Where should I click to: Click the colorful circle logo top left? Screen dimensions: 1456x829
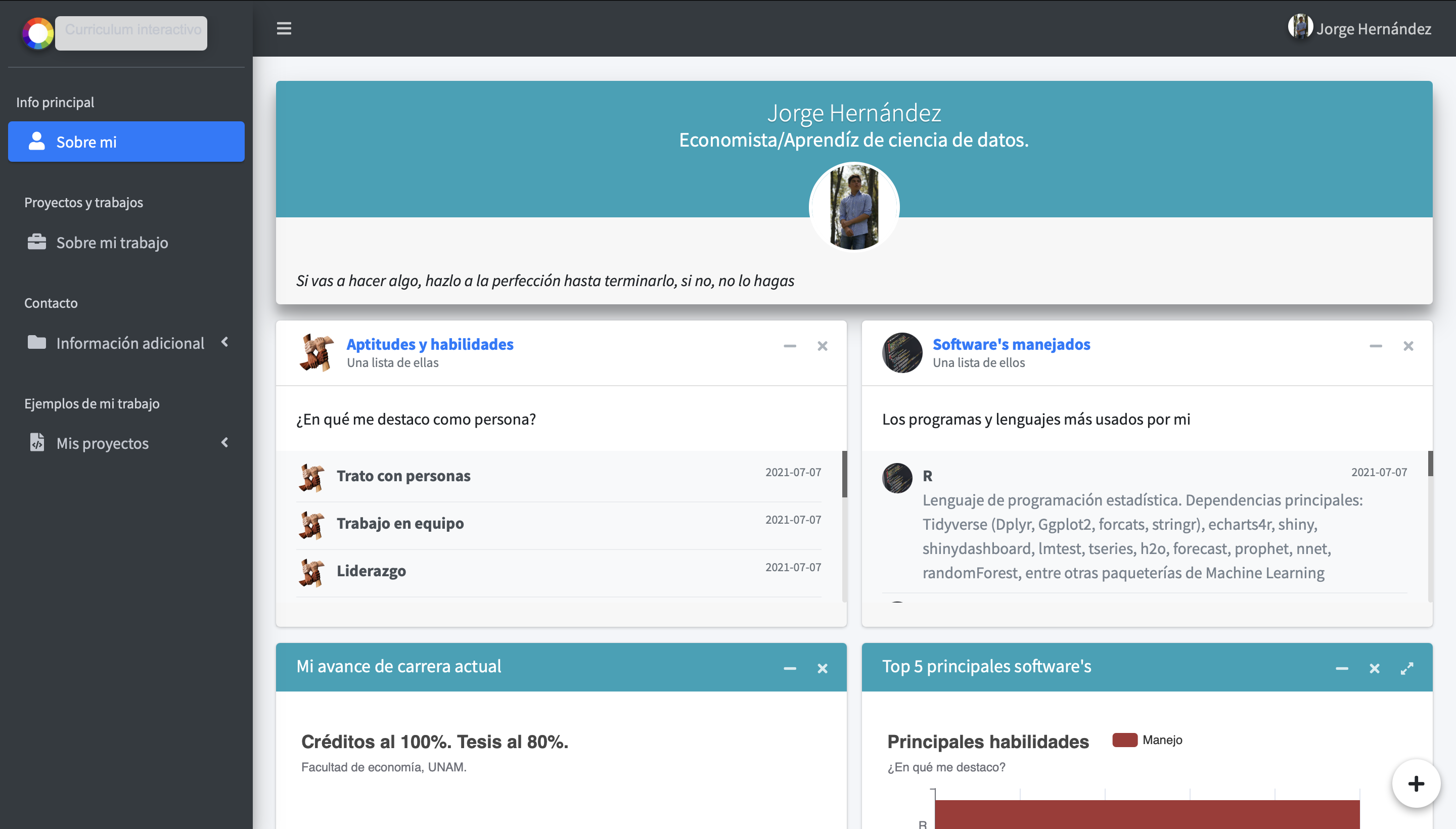pyautogui.click(x=37, y=33)
